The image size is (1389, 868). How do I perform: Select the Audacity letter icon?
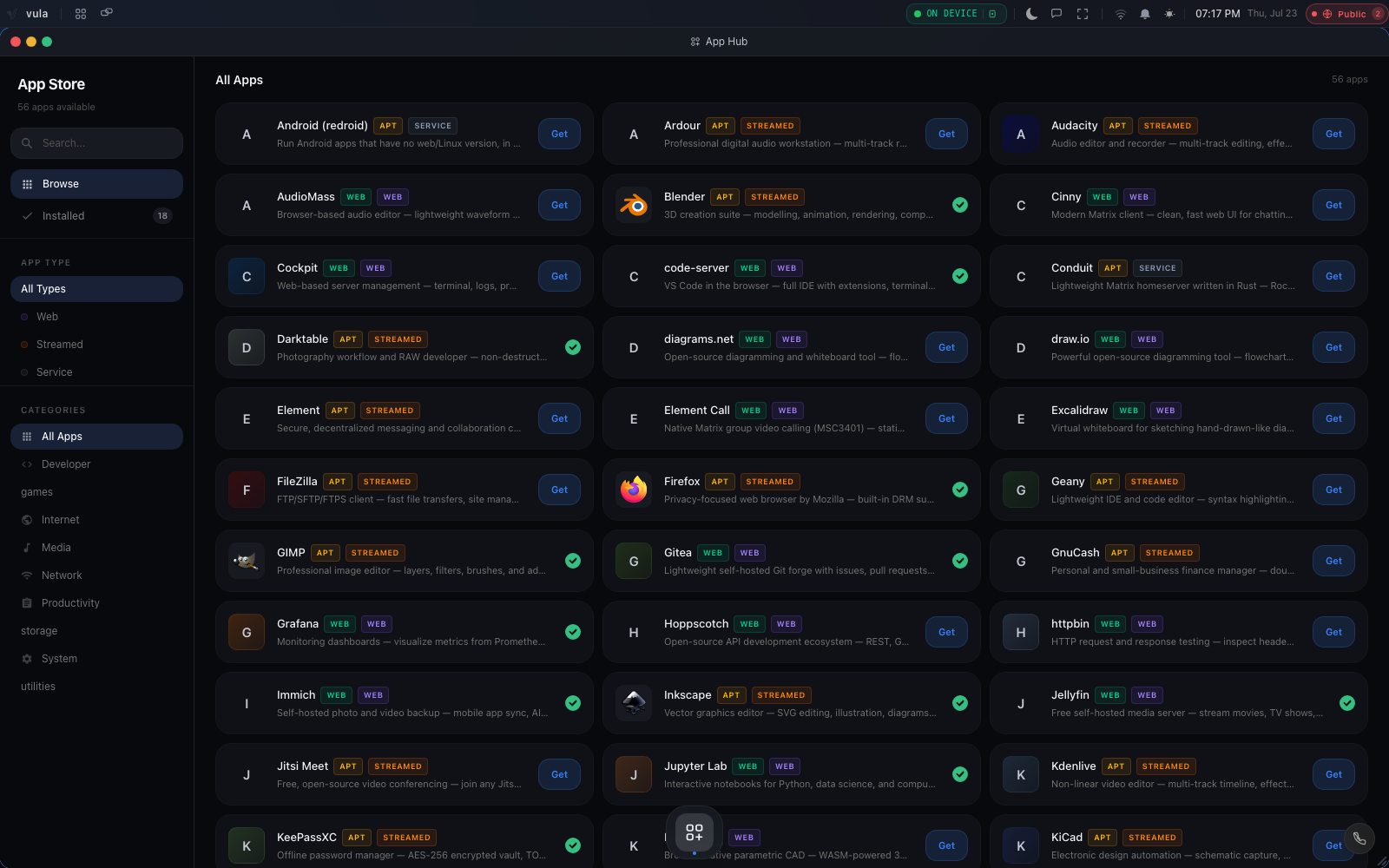(x=1021, y=135)
